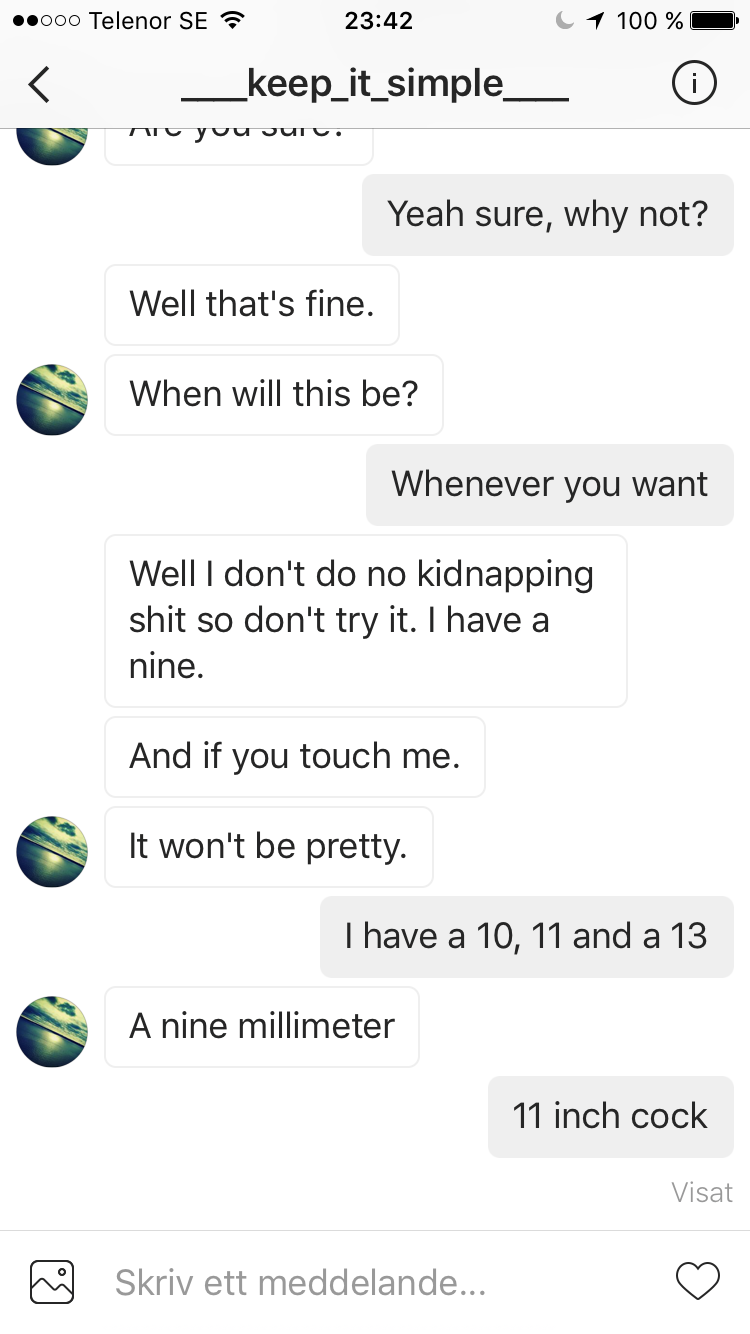Select the 'Well that's fine.' message
This screenshot has width=750, height=1334.
pos(252,305)
